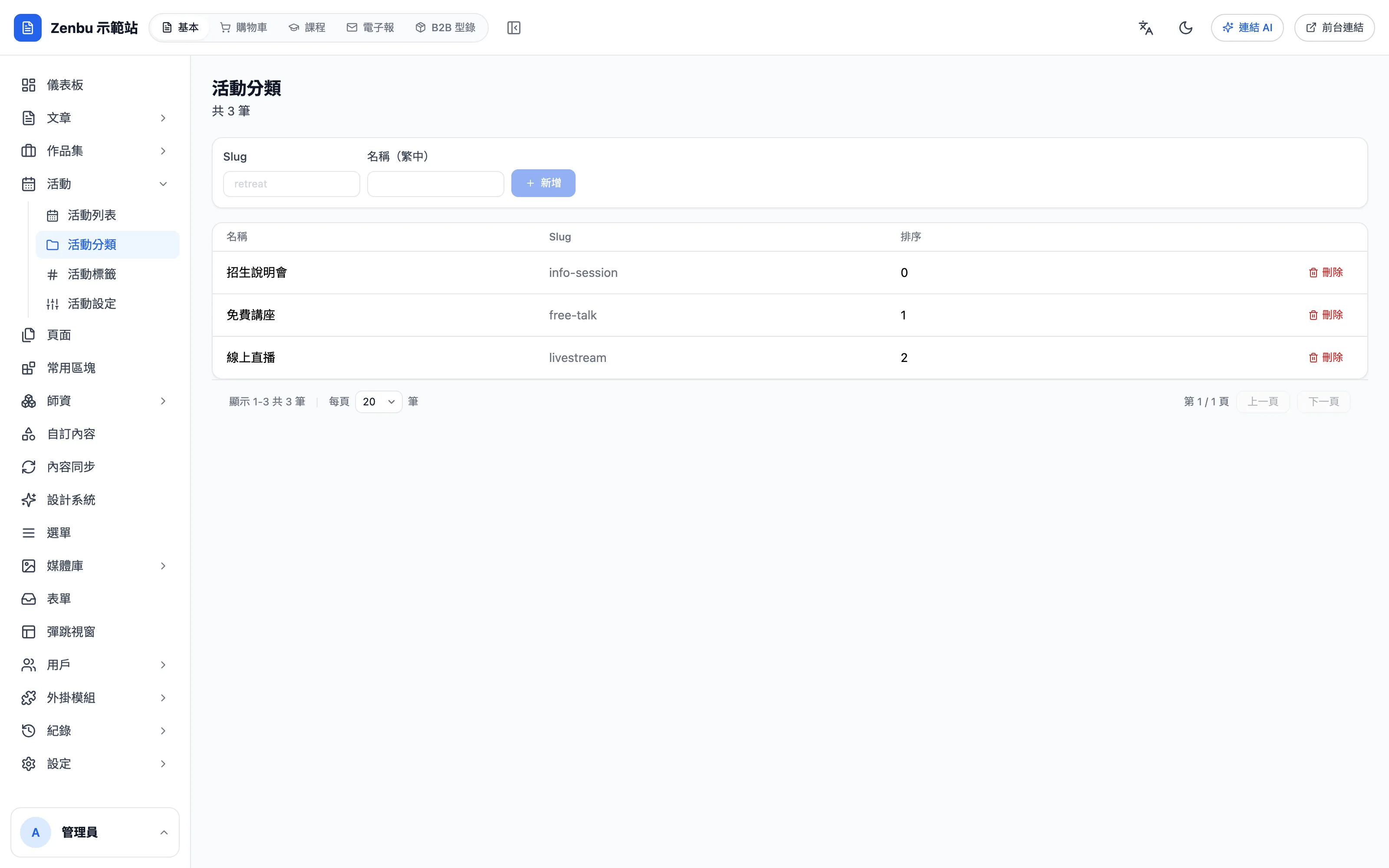1389x868 pixels.
Task: Click the 紀錄 history icon
Action: click(29, 731)
